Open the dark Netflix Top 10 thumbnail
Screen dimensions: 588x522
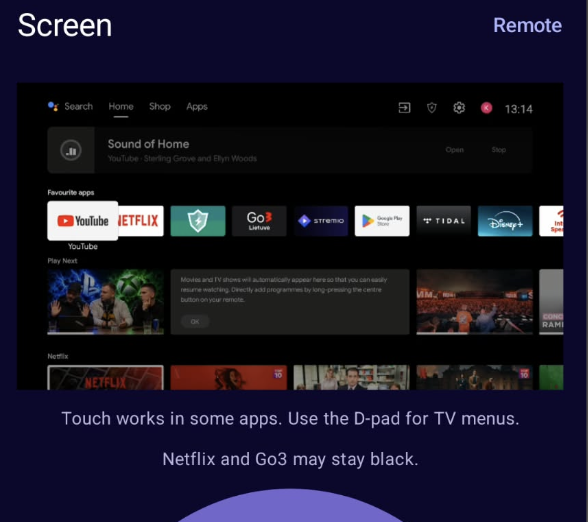coord(474,378)
